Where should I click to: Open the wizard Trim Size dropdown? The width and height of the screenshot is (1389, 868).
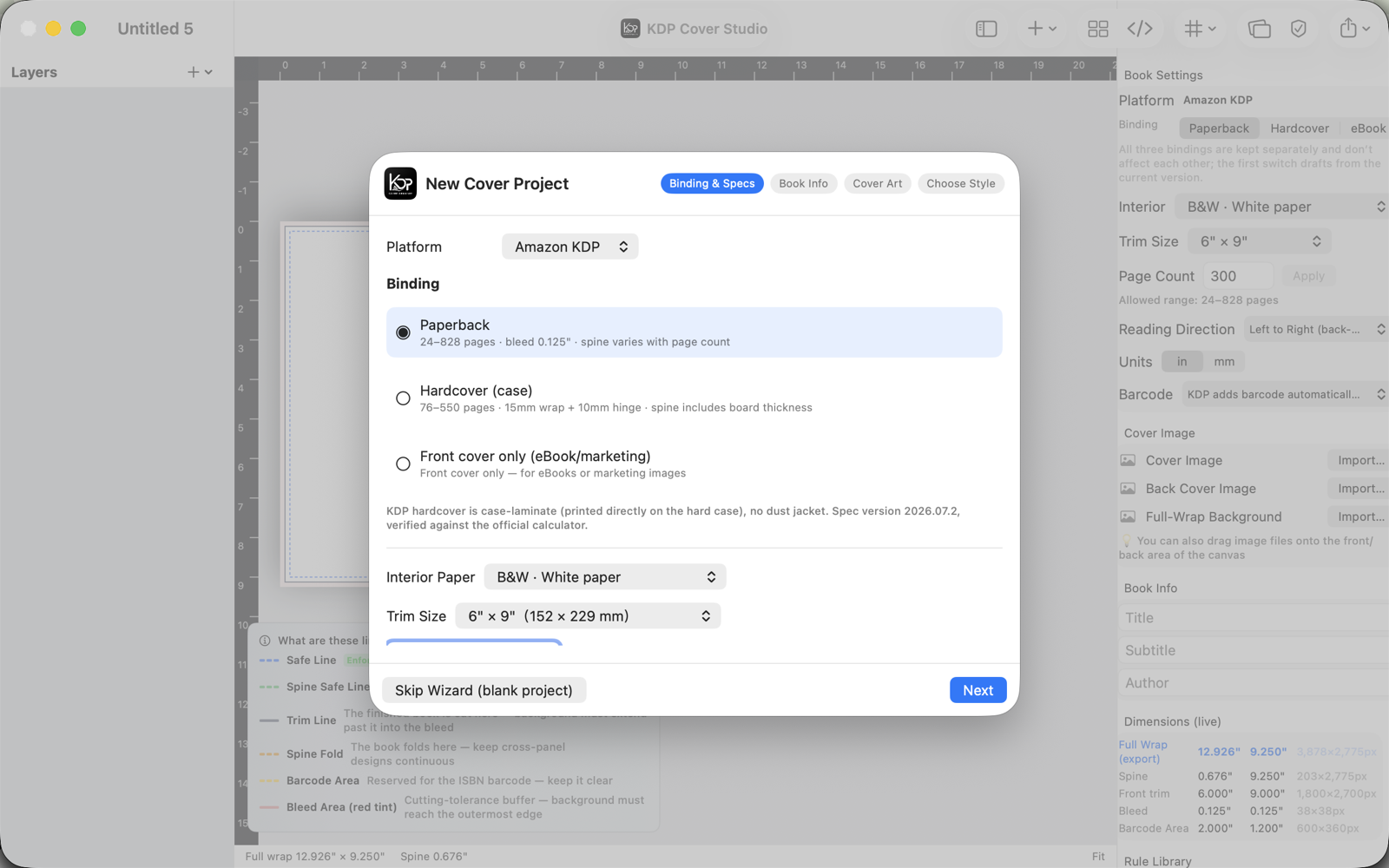pos(588,616)
